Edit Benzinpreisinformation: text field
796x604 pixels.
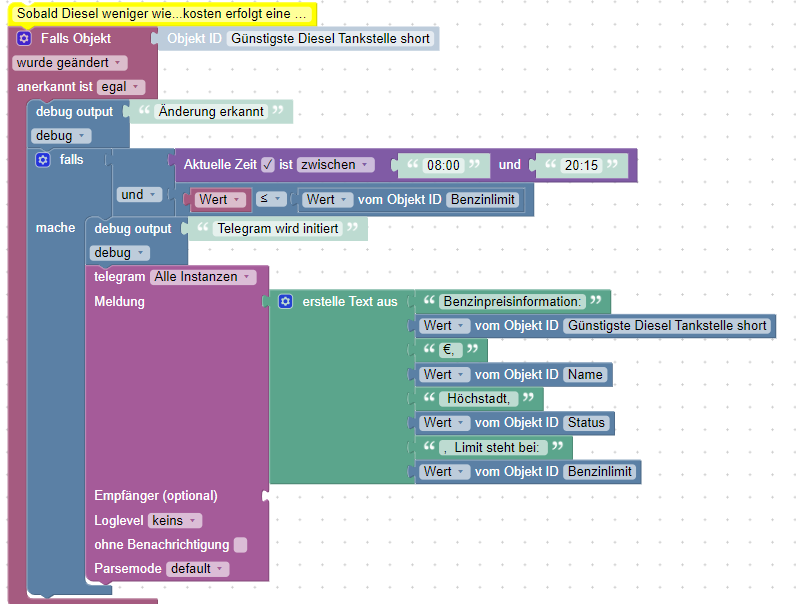coord(512,301)
